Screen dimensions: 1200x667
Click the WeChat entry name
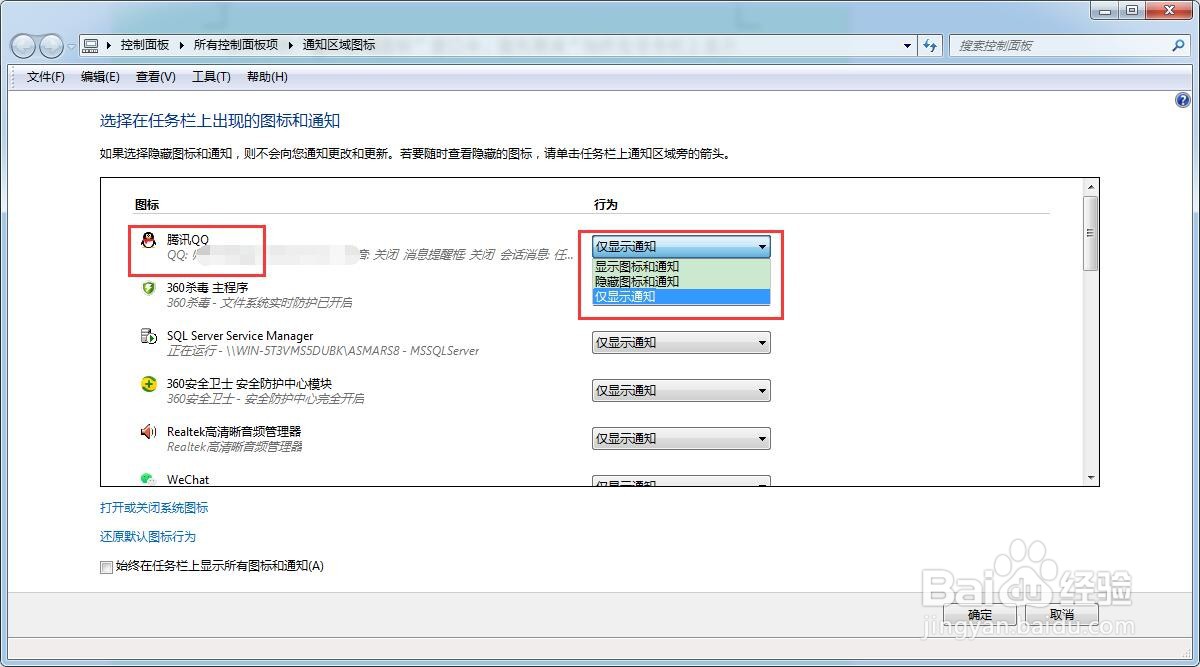coord(188,480)
